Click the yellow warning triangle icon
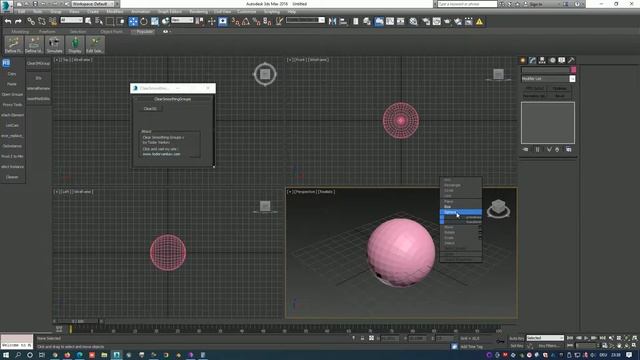Image resolution: width=640 pixels, height=360 pixels. tap(479, 21)
